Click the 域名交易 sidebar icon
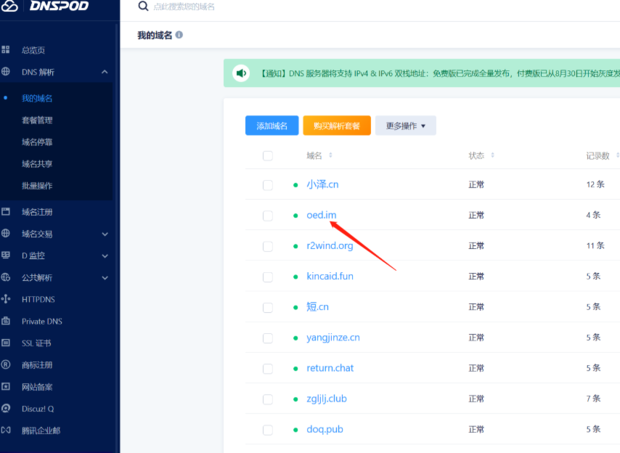Viewport: 620px width, 453px height. pos(6,234)
